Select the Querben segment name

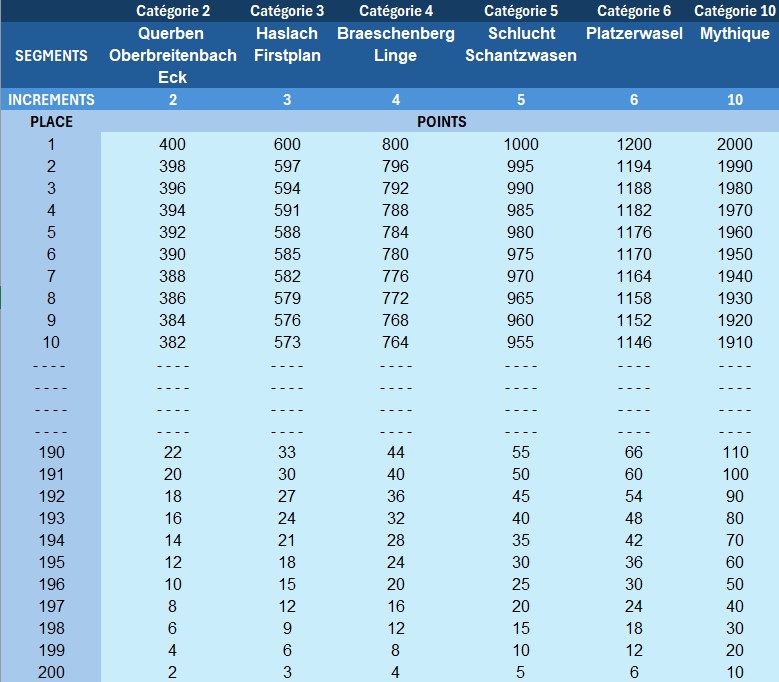(171, 33)
